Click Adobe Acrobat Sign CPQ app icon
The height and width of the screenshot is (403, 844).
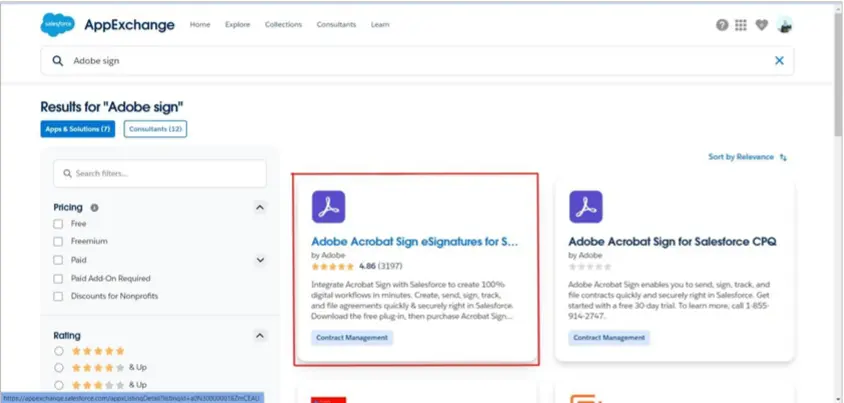point(585,207)
